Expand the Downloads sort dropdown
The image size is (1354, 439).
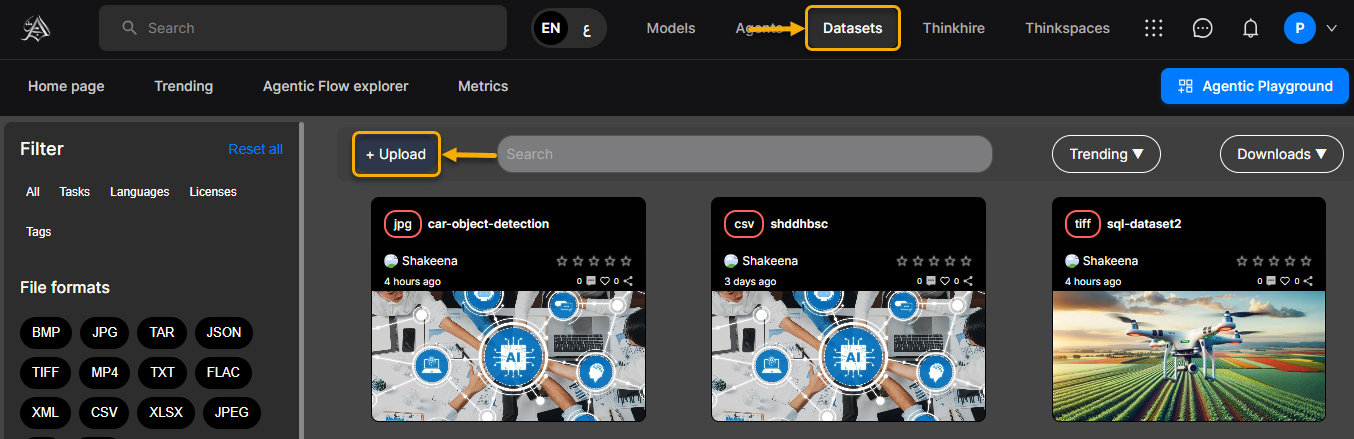tap(1281, 154)
